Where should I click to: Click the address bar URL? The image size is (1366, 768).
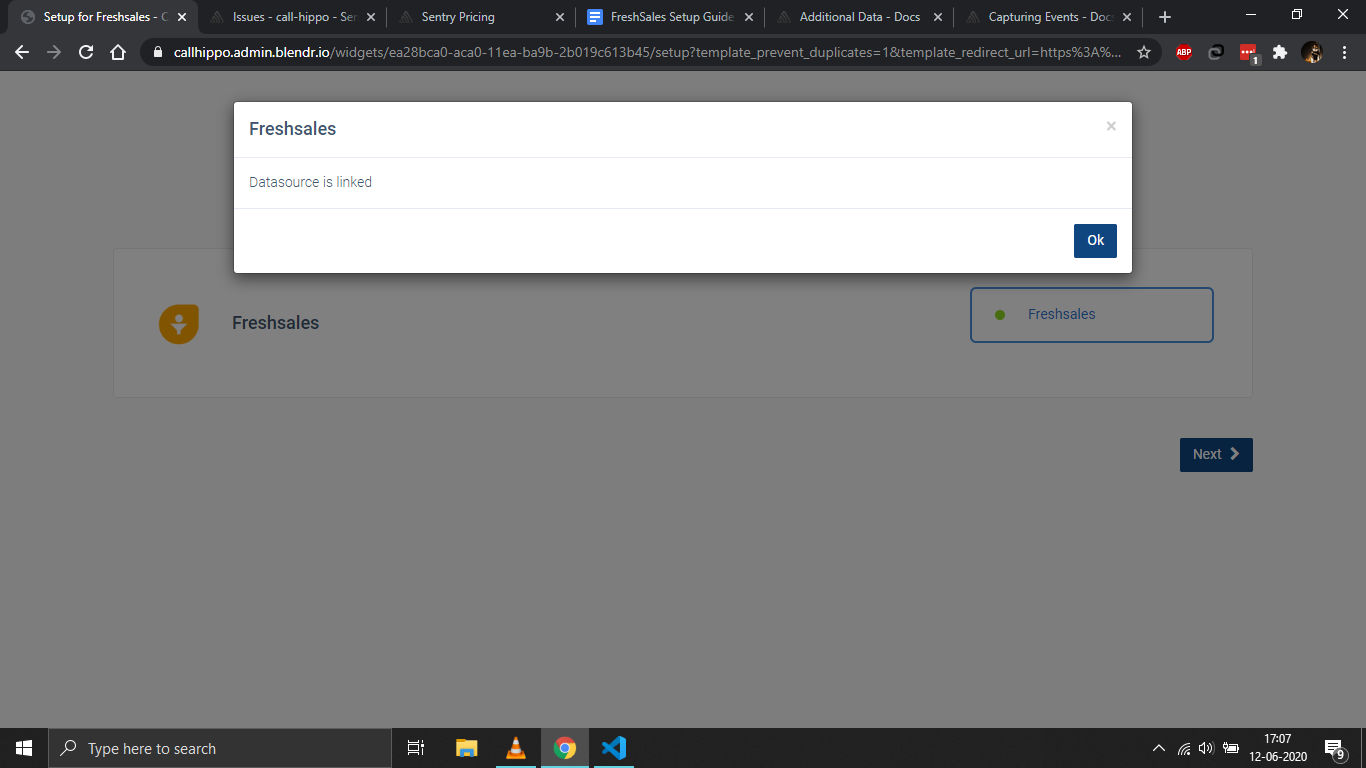[x=647, y=53]
